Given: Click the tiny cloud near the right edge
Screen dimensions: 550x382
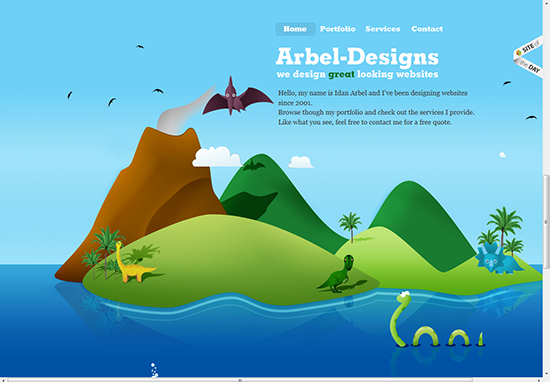Looking at the screenshot, I should pyautogui.click(x=503, y=155).
